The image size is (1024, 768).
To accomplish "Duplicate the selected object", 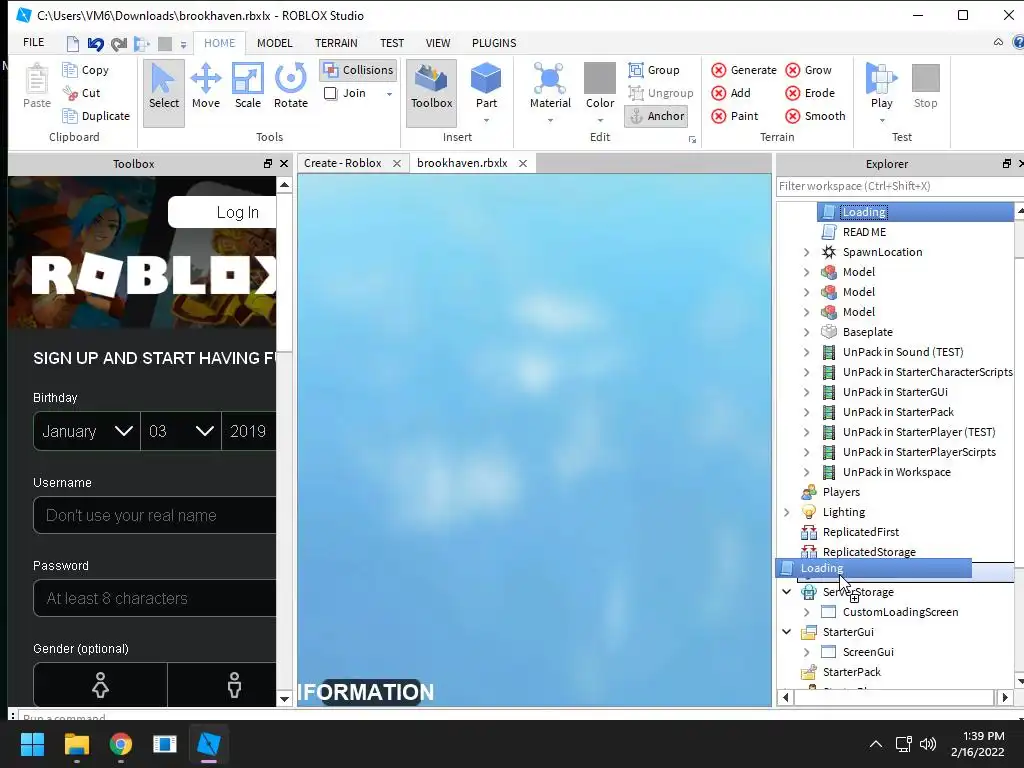I will click(x=96, y=116).
